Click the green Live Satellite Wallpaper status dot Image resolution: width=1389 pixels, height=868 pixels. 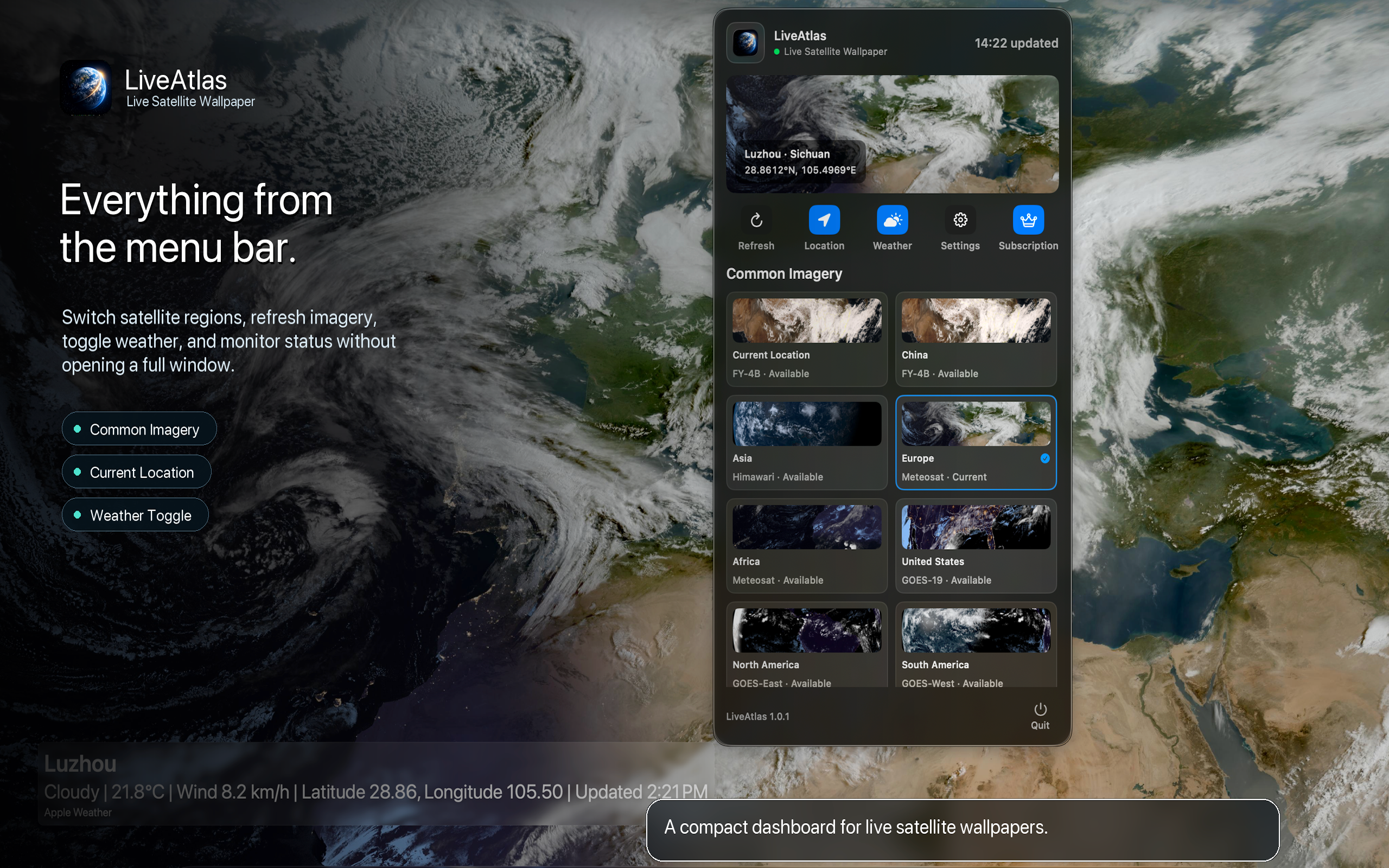pyautogui.click(x=776, y=52)
